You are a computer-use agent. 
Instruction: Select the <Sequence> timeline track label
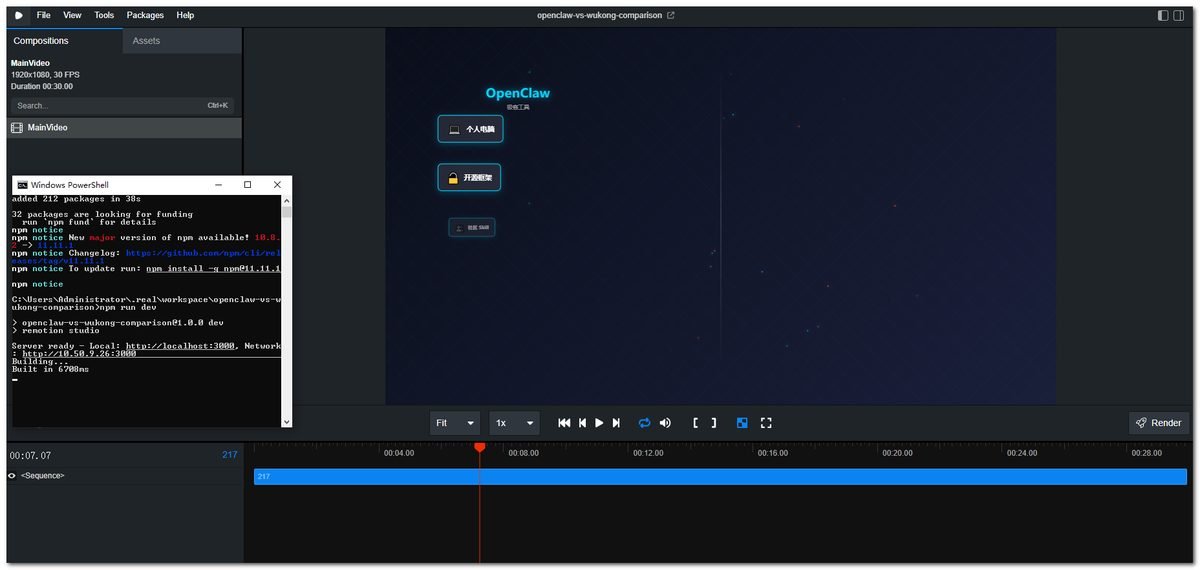tap(43, 476)
